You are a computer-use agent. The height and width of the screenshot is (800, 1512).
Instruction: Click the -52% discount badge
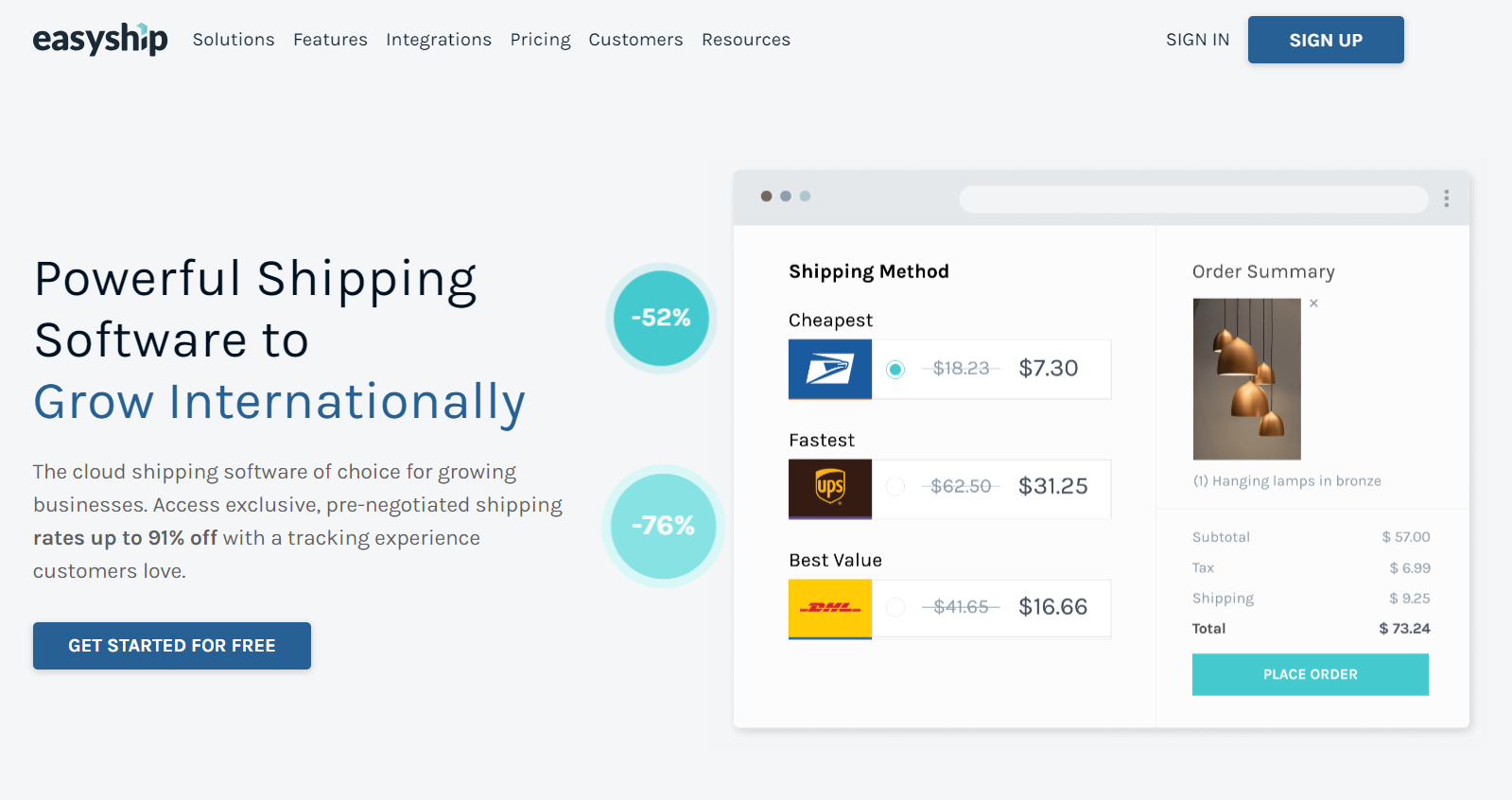(661, 318)
